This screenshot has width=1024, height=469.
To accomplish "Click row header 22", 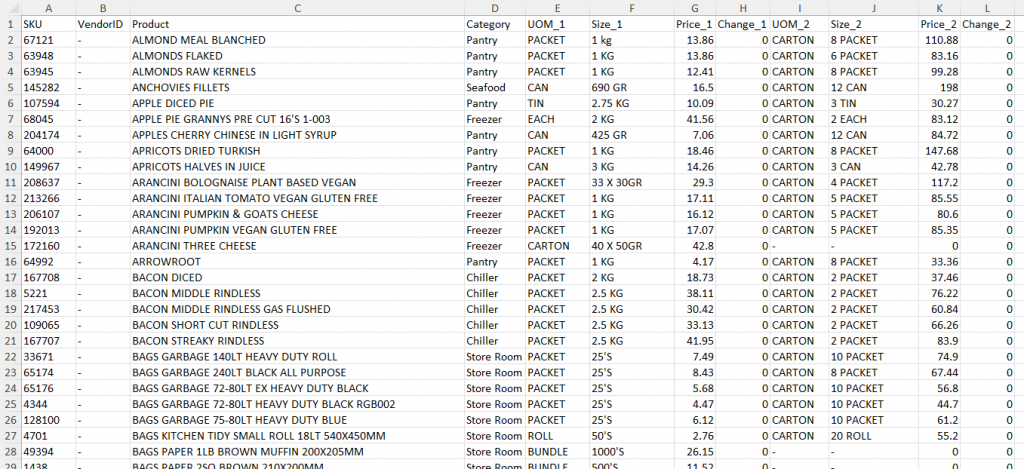I will (8, 357).
